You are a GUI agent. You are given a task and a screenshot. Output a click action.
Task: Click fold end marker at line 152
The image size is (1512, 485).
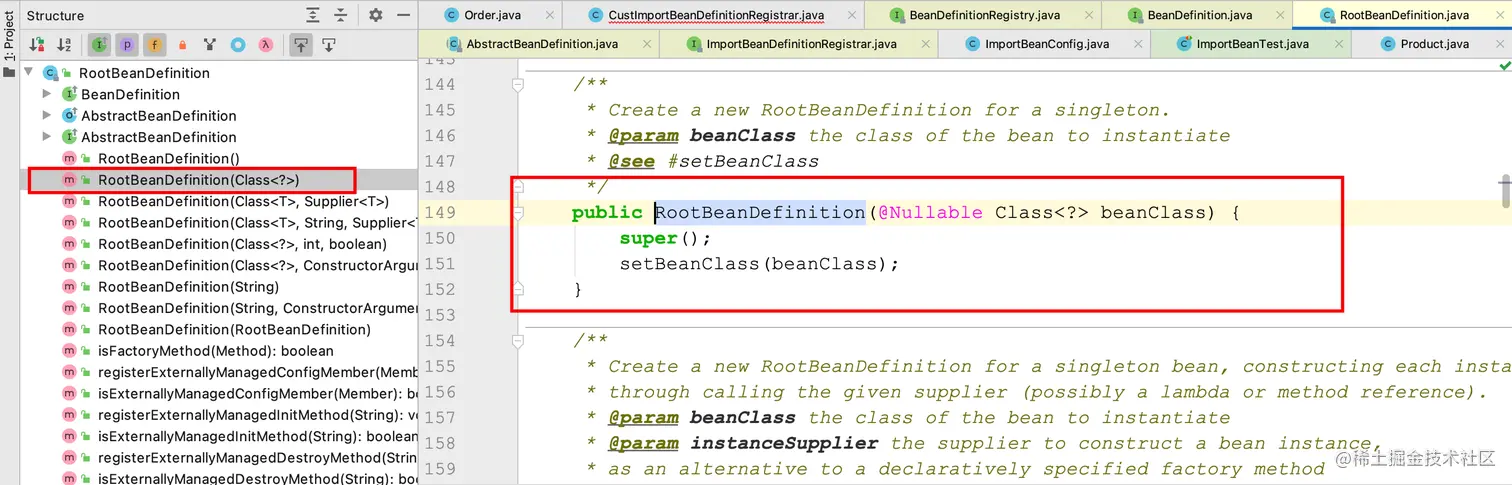click(x=517, y=289)
